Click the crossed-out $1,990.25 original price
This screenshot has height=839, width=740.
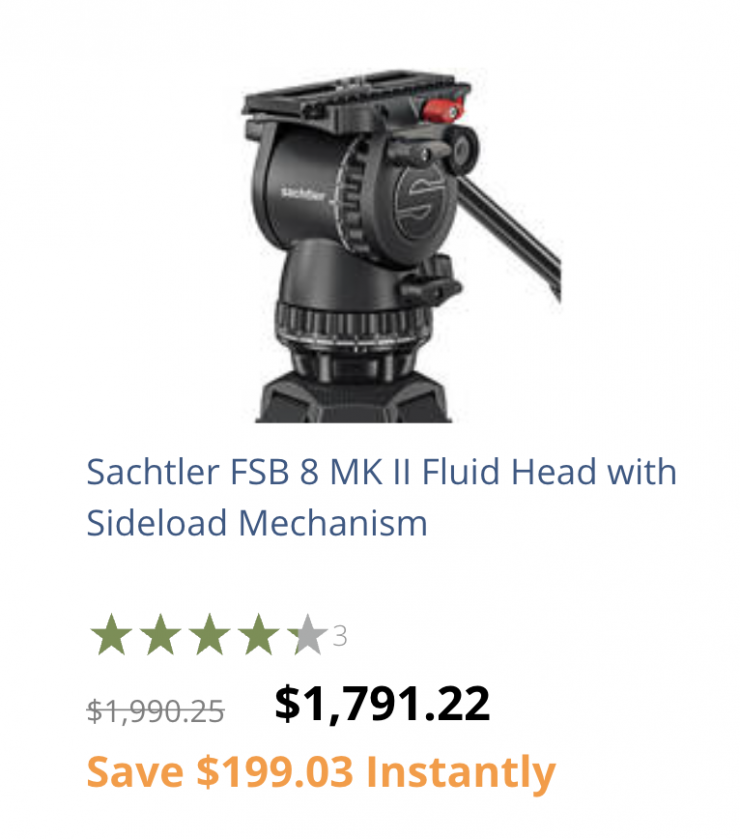pyautogui.click(x=155, y=712)
